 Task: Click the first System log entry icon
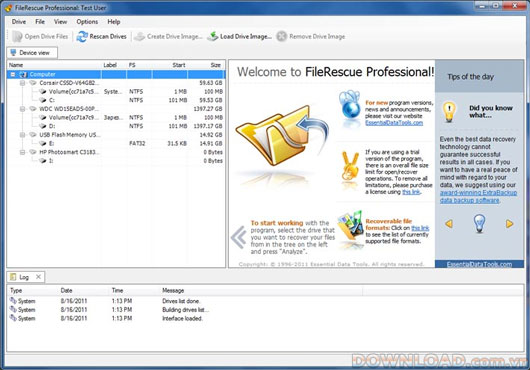[x=13, y=301]
